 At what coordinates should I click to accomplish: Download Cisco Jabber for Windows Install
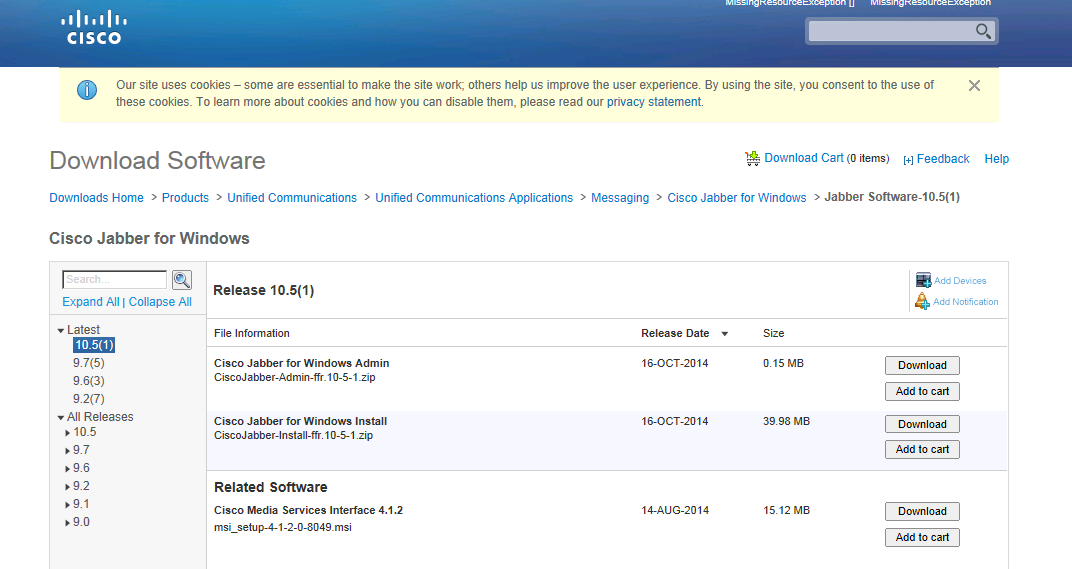[922, 424]
